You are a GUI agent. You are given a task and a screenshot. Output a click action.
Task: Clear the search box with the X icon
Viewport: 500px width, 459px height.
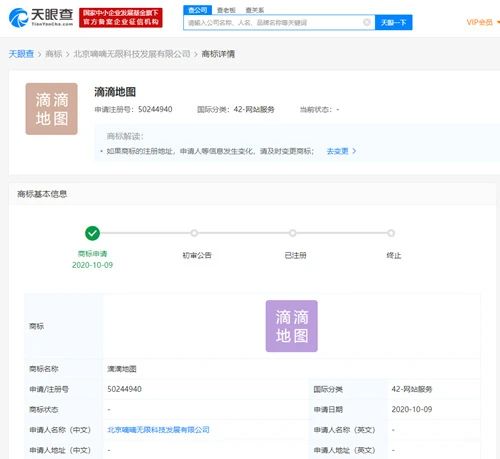(x=367, y=22)
